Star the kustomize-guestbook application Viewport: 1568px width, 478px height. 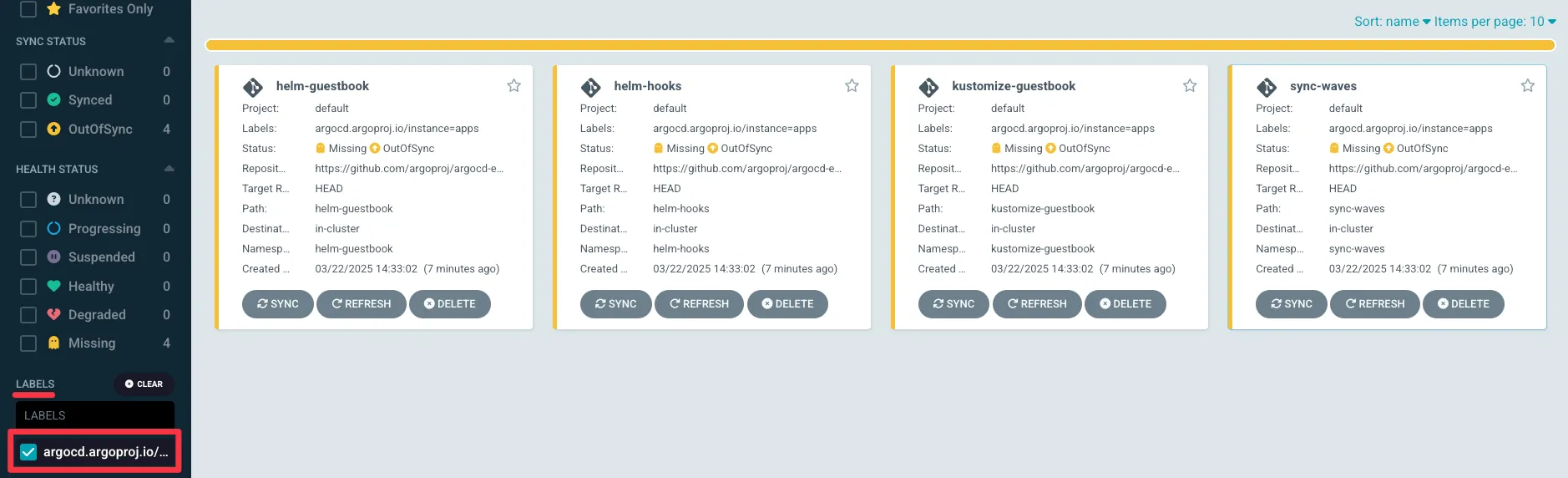(1190, 85)
